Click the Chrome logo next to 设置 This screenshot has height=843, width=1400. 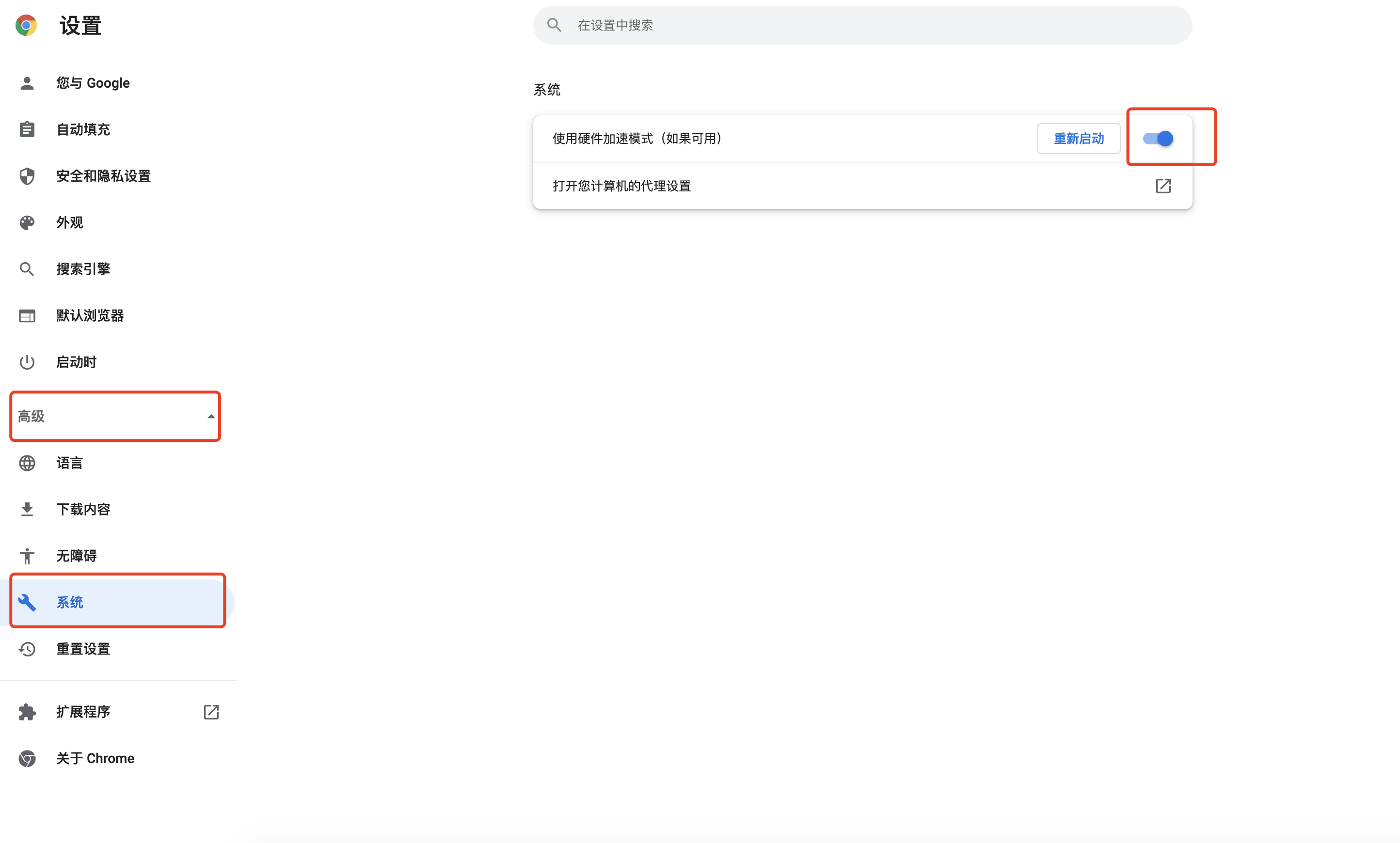tap(26, 26)
